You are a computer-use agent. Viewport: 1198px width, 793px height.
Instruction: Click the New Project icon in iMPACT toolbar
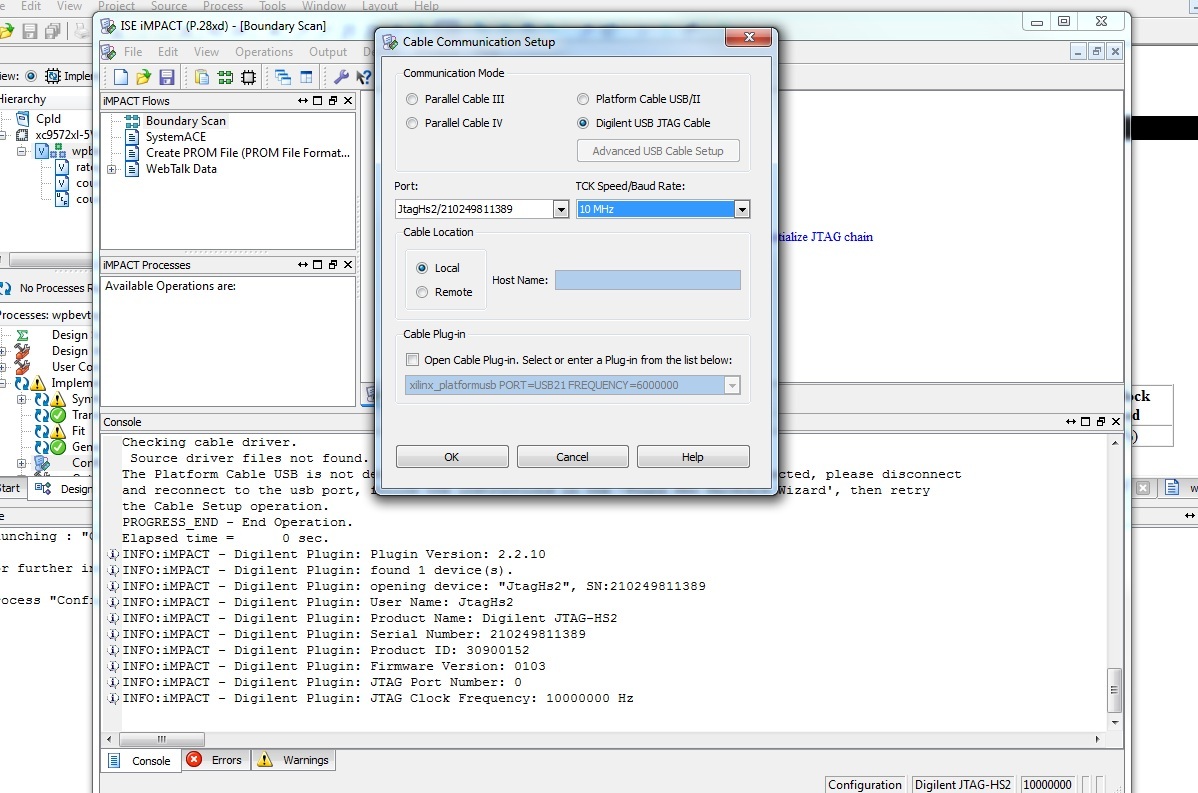121,76
